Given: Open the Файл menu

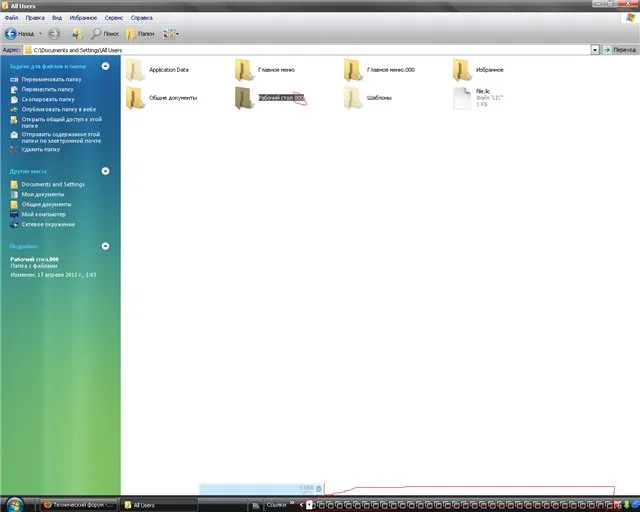Looking at the screenshot, I should coord(11,18).
